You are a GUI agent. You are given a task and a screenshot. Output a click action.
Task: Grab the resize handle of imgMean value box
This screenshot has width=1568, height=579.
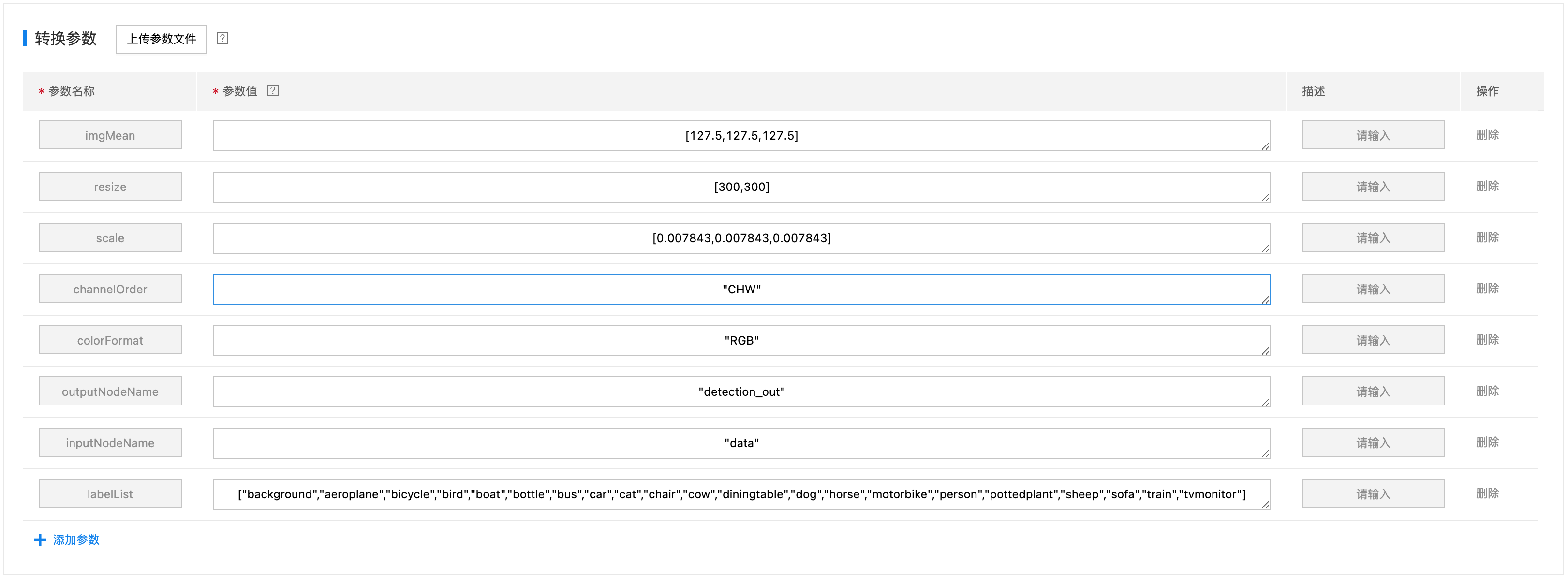[x=1266, y=146]
